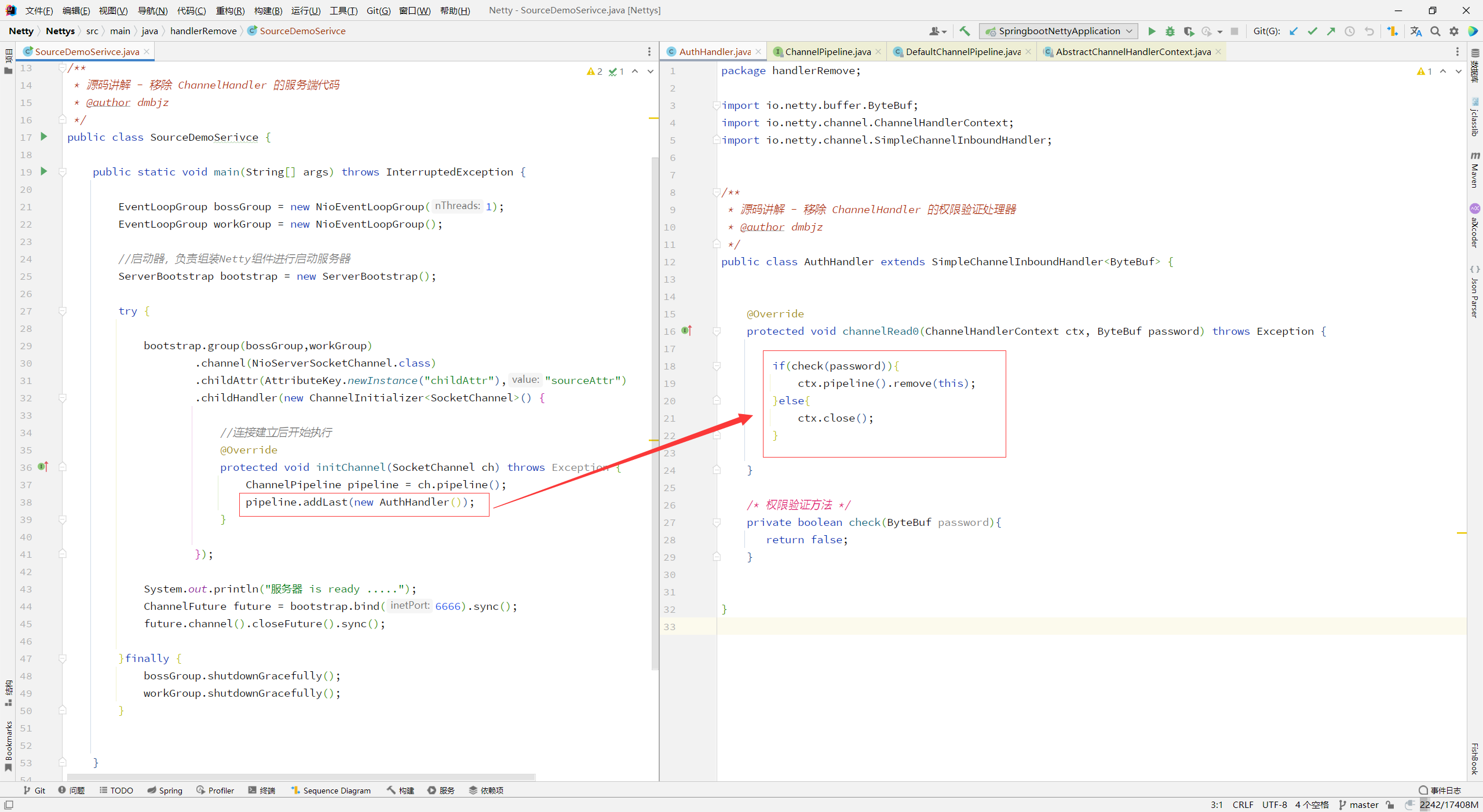Image resolution: width=1483 pixels, height=812 pixels.
Task: Click override gutter icon at initChannel
Action: (x=43, y=466)
